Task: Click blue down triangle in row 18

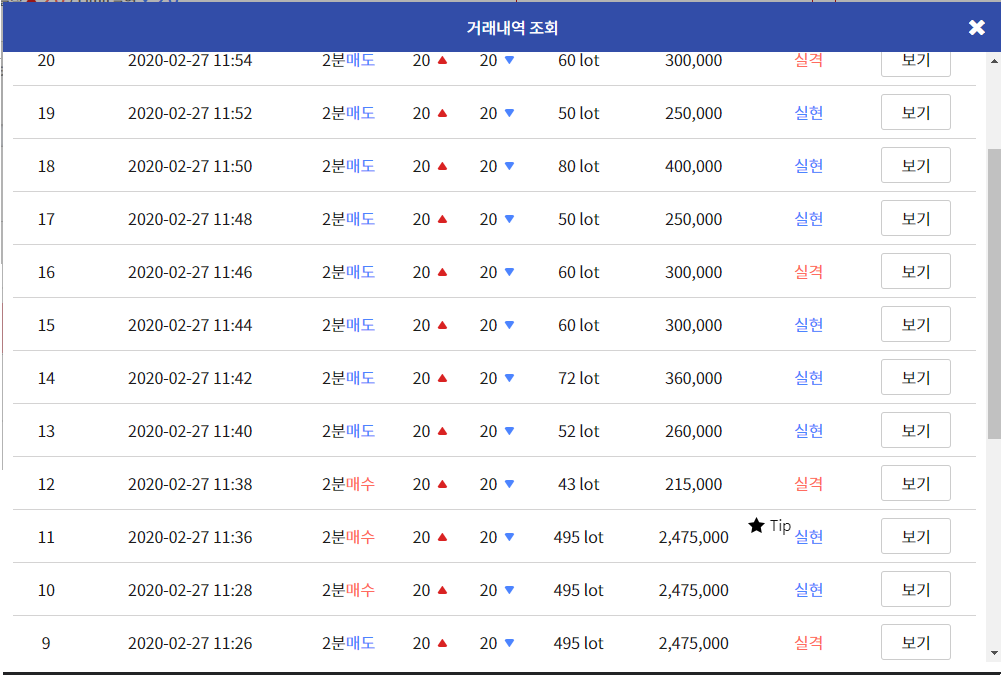Action: [509, 166]
